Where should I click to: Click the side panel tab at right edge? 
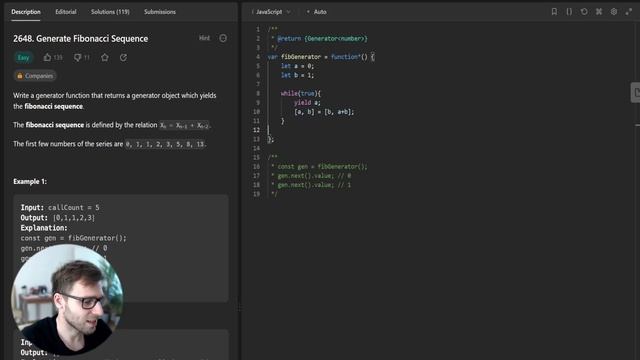(x=636, y=93)
